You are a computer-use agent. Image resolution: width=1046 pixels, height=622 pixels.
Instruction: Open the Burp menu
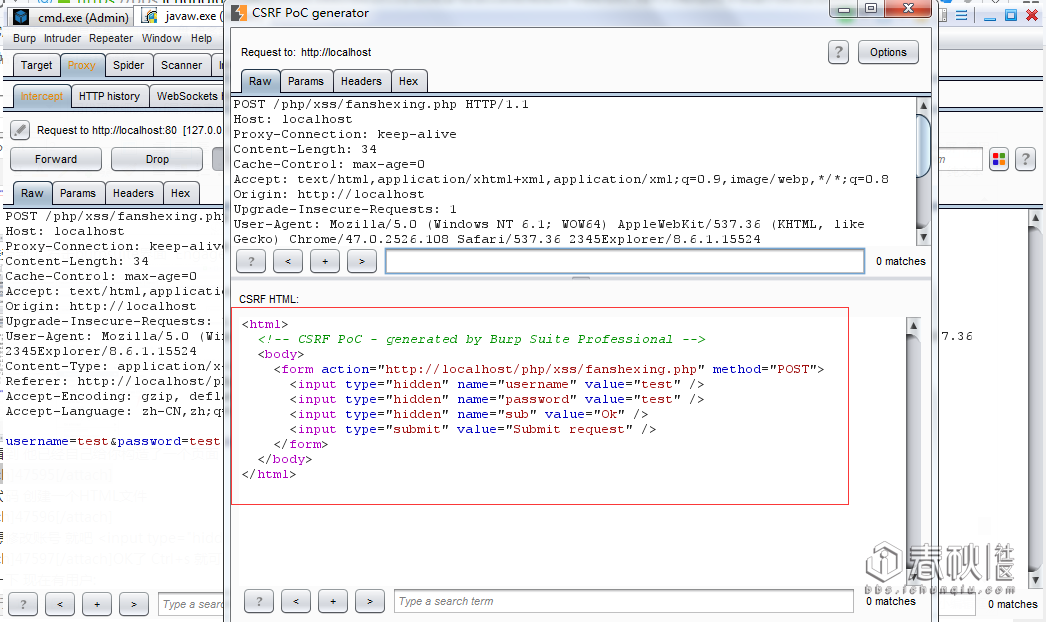coord(24,38)
